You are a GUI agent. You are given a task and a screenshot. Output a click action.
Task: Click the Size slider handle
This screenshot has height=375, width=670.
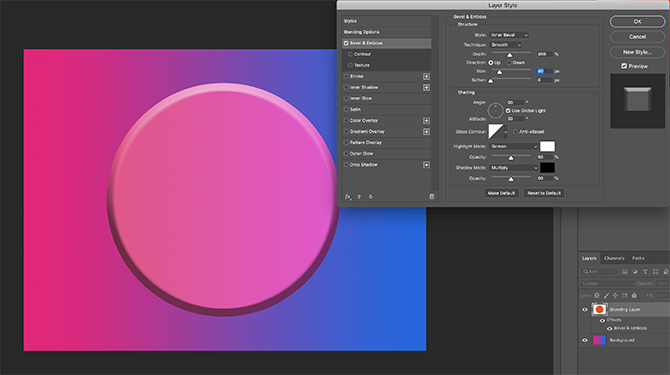(x=499, y=72)
